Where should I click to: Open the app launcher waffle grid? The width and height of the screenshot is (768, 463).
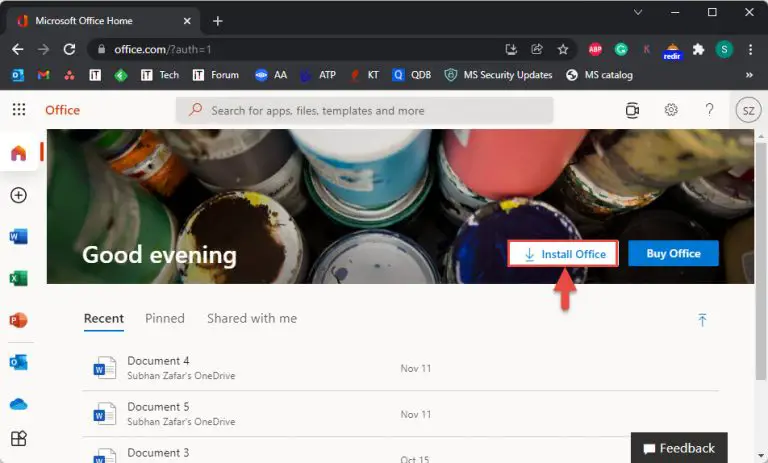tap(19, 110)
